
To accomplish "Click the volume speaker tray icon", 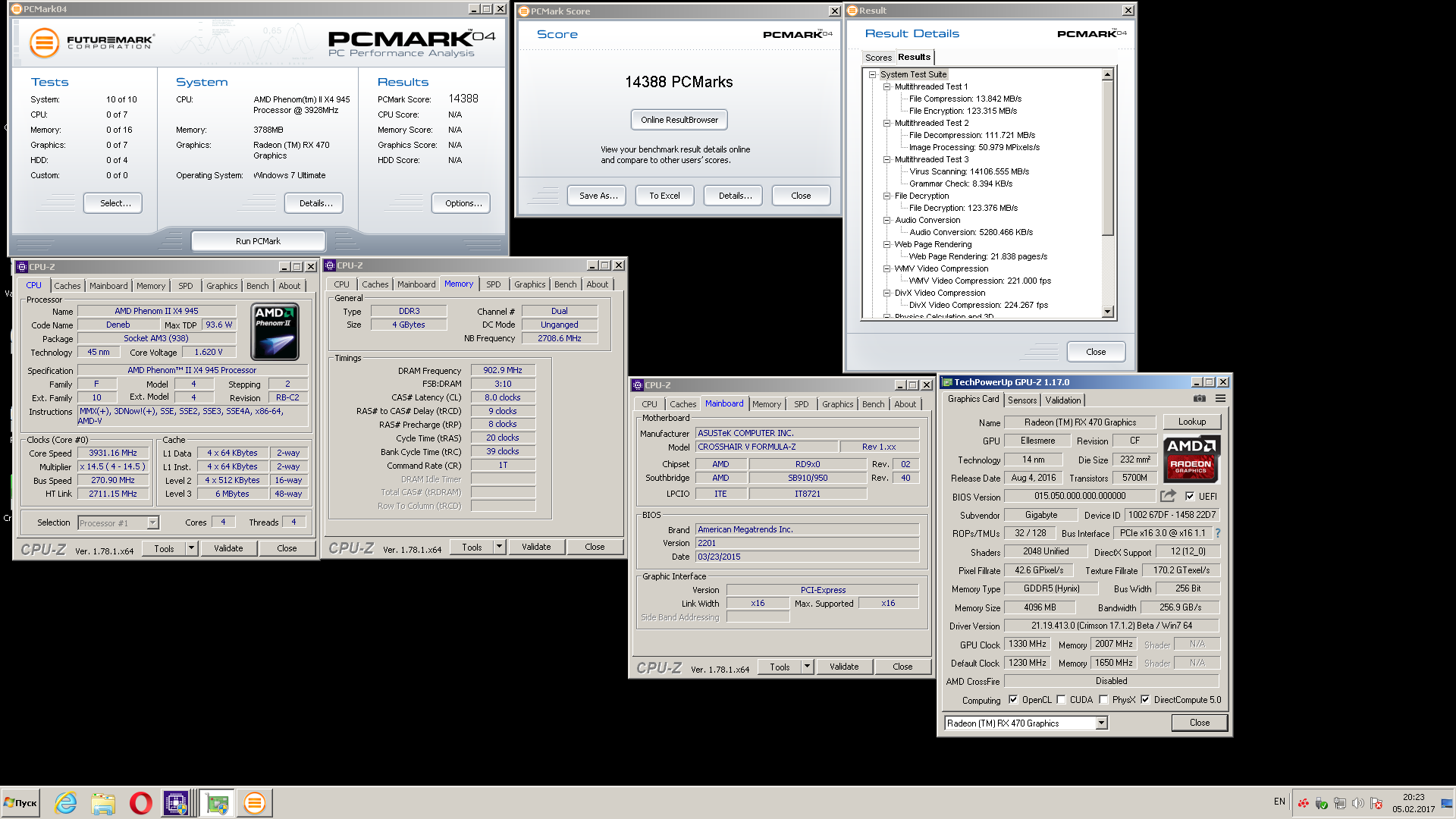I will click(x=1358, y=803).
